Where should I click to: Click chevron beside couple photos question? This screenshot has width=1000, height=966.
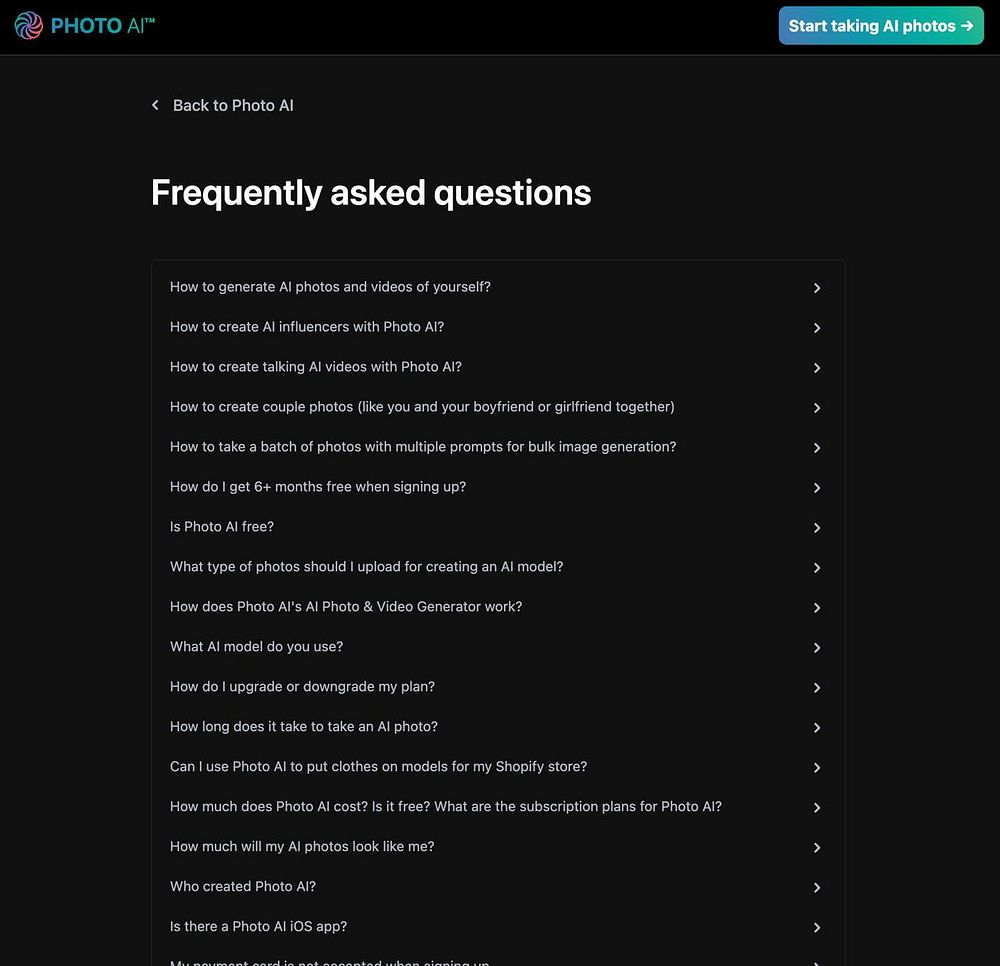click(x=817, y=408)
